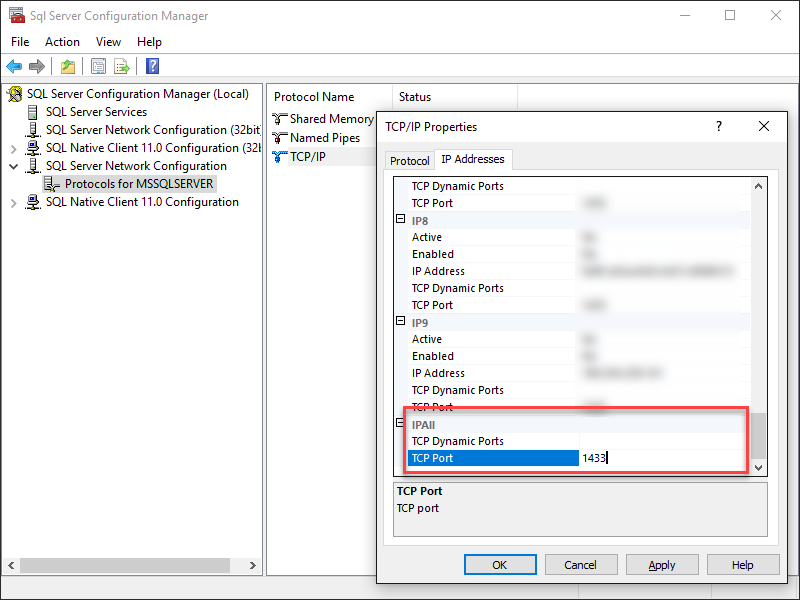Viewport: 800px width, 600px height.
Task: Click the IPAll TCP Port value field
Action: (662, 458)
